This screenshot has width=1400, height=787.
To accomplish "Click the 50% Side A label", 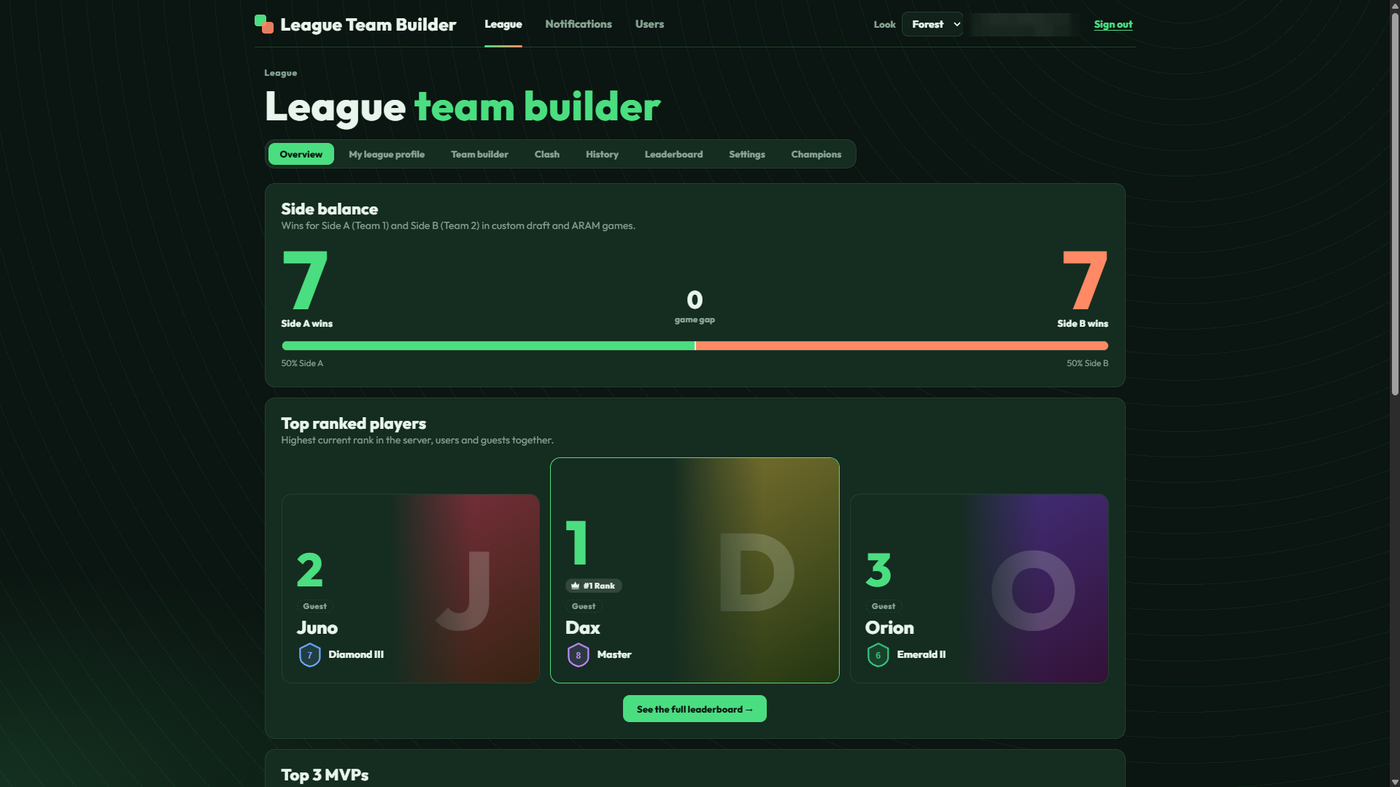I will [302, 363].
